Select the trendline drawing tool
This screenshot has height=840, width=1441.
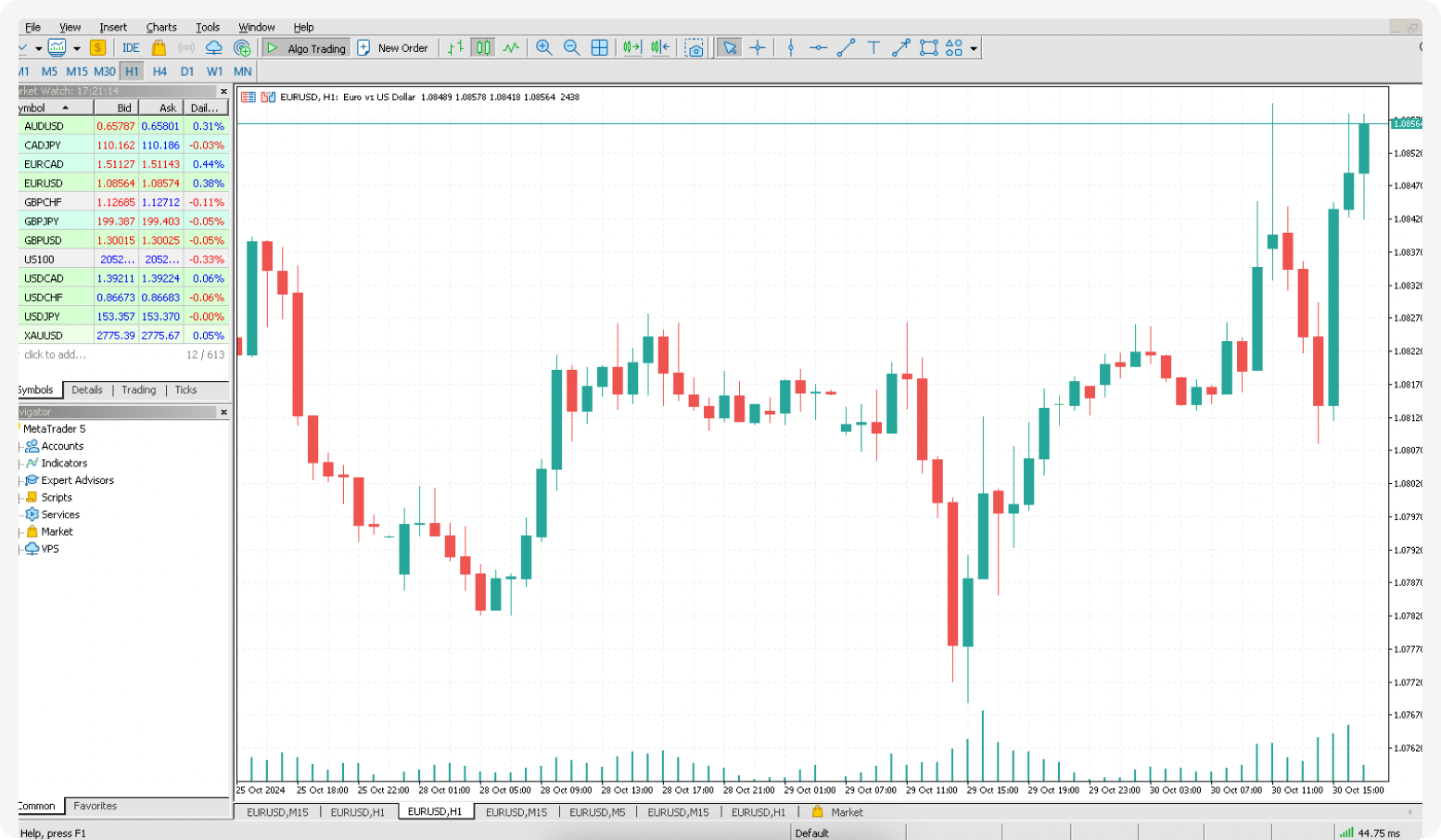pyautogui.click(x=846, y=48)
